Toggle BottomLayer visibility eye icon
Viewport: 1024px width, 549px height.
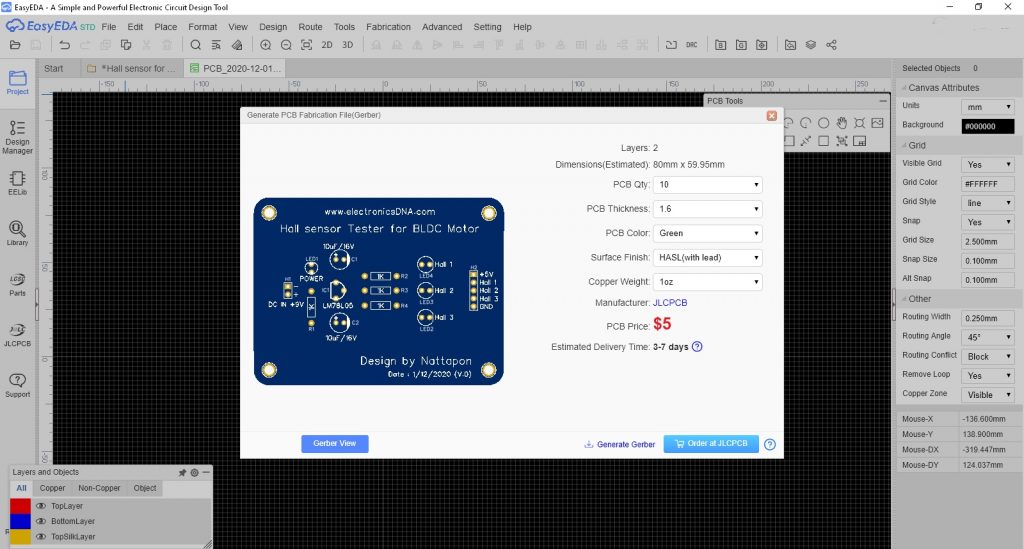(41, 521)
